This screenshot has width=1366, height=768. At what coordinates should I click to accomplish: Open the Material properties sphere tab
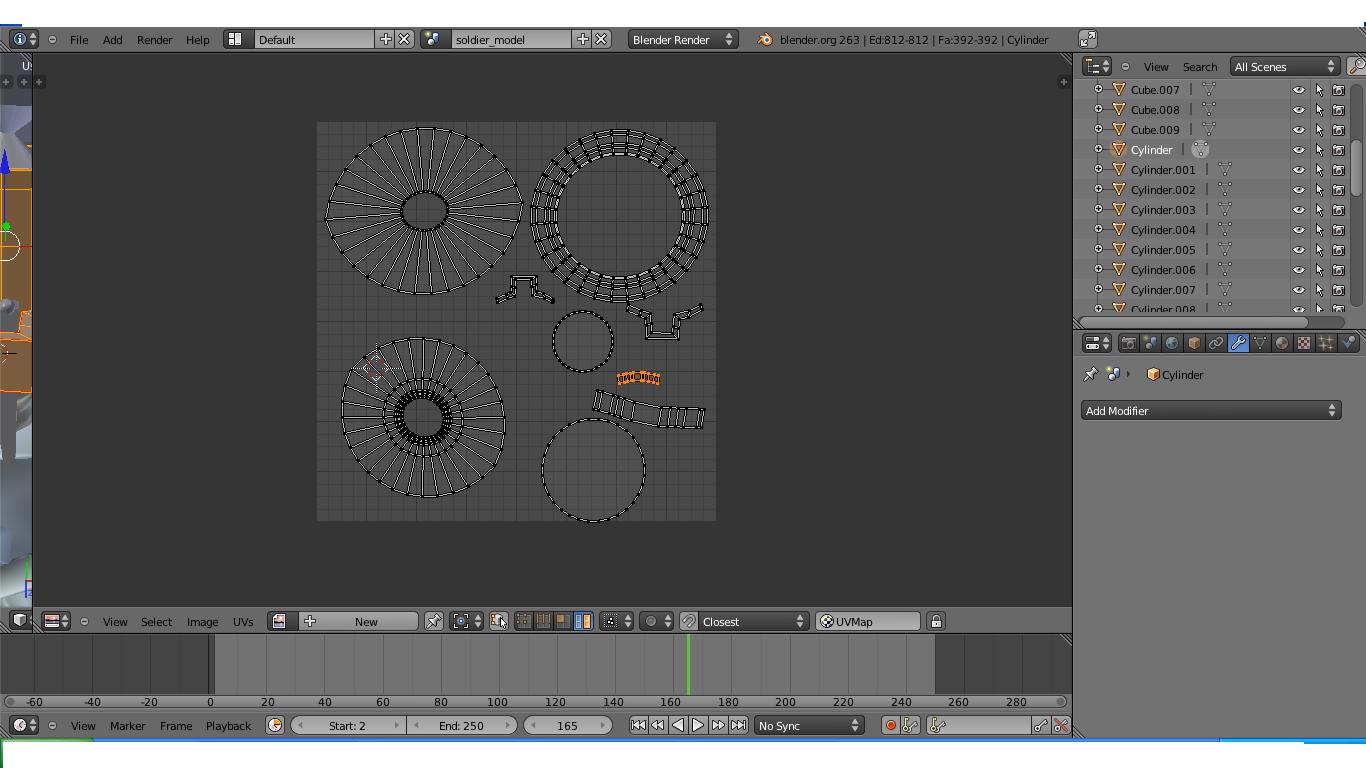1282,343
